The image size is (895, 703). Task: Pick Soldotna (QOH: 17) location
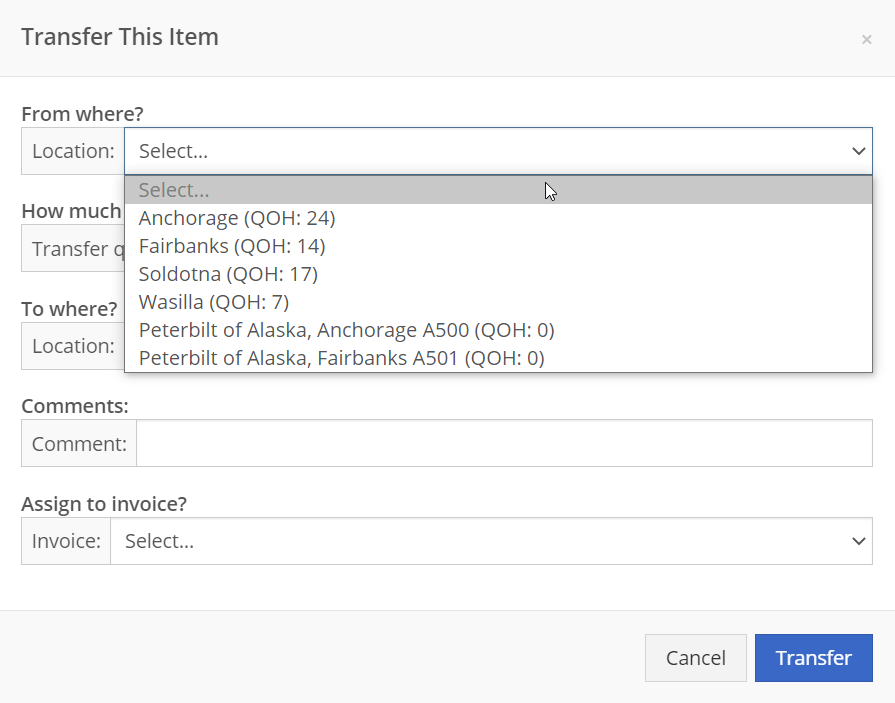coord(498,274)
